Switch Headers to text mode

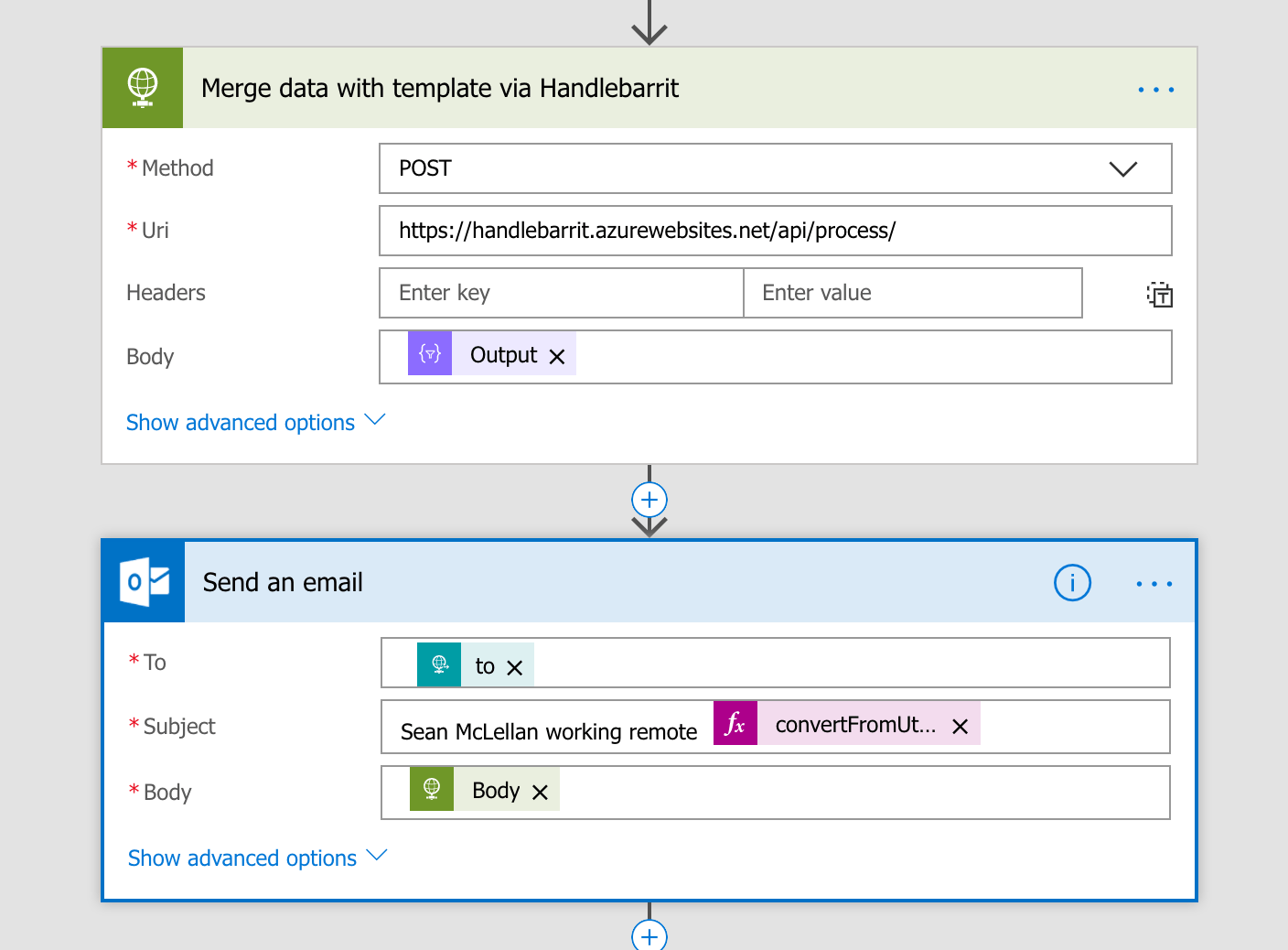click(1159, 294)
